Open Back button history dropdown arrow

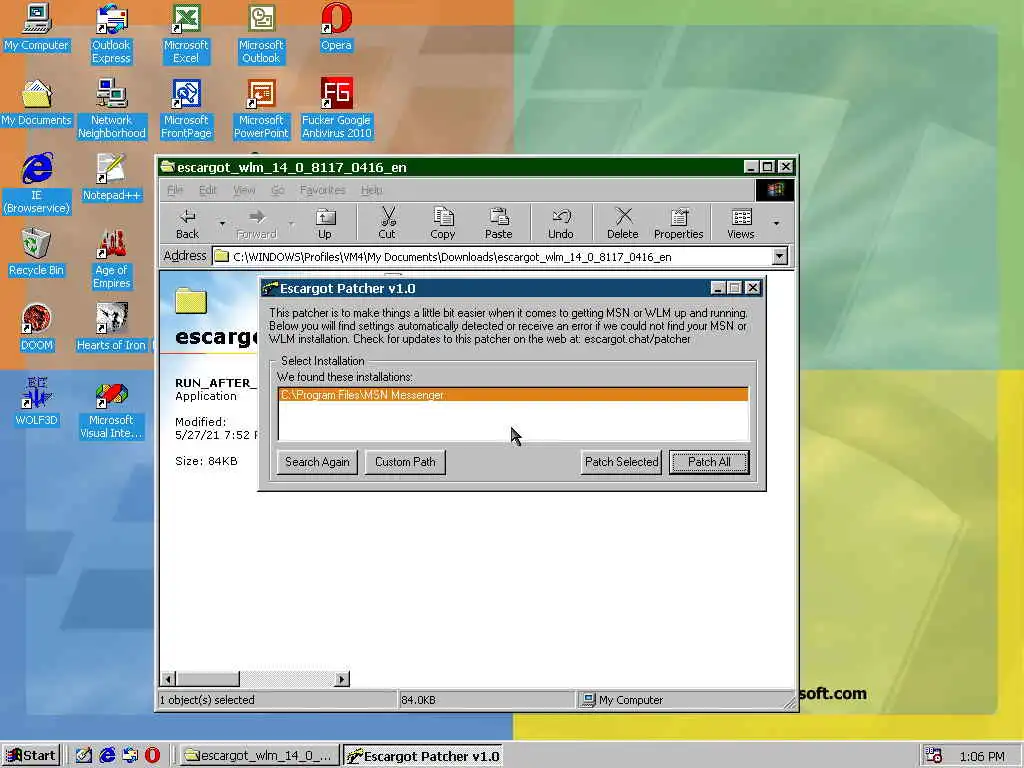pyautogui.click(x=222, y=223)
